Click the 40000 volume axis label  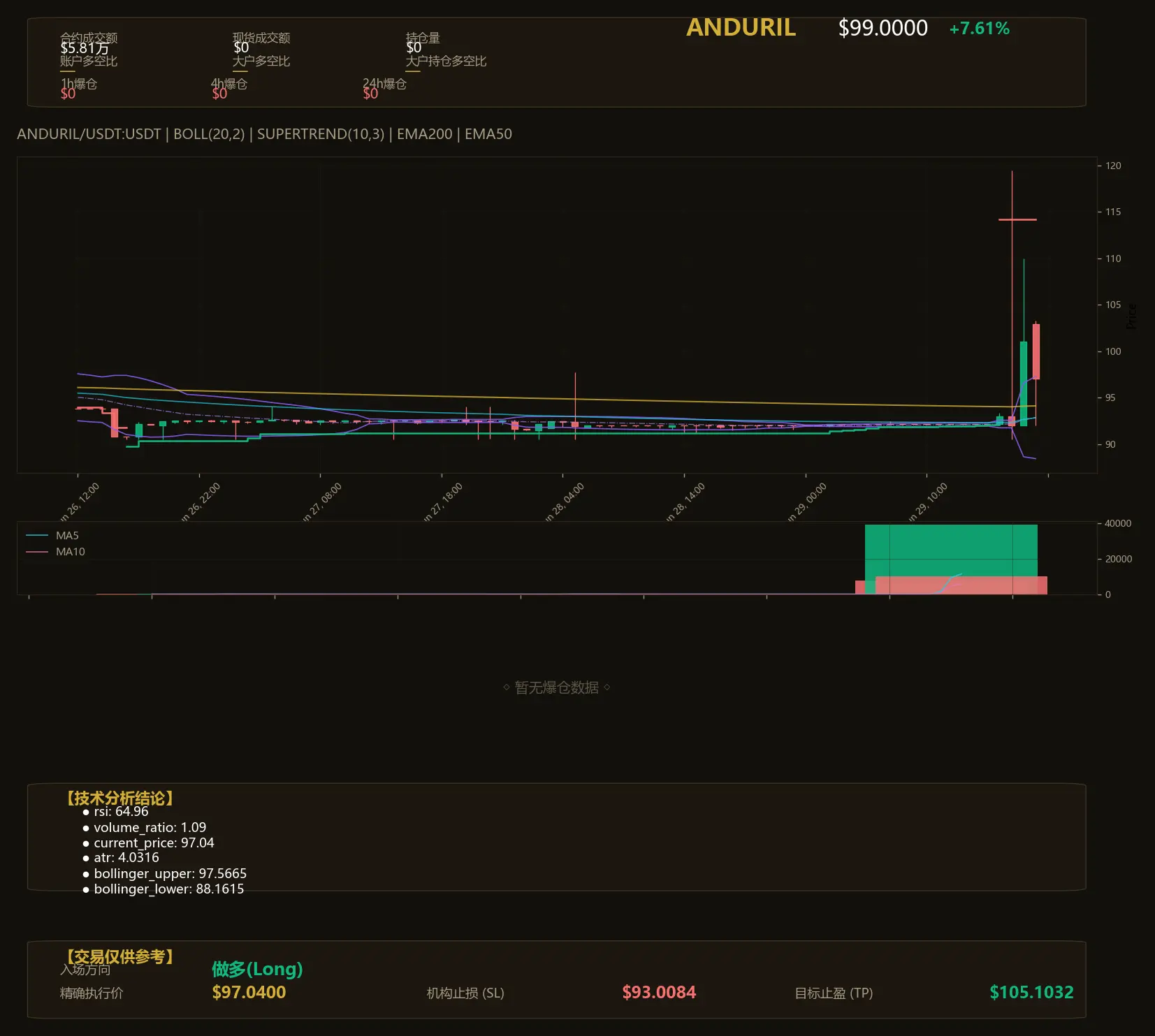point(1118,523)
